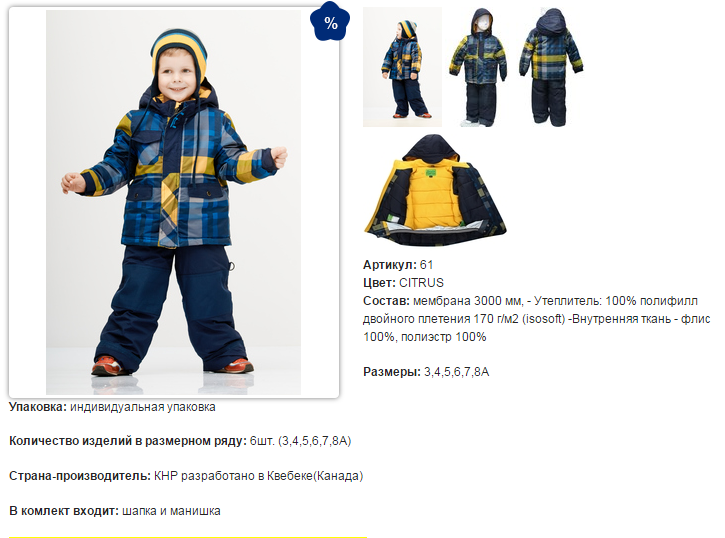Screen dimensions: 725x538
Task: Open the jacket yellow lining thumbnail
Action: pyautogui.click(x=435, y=190)
